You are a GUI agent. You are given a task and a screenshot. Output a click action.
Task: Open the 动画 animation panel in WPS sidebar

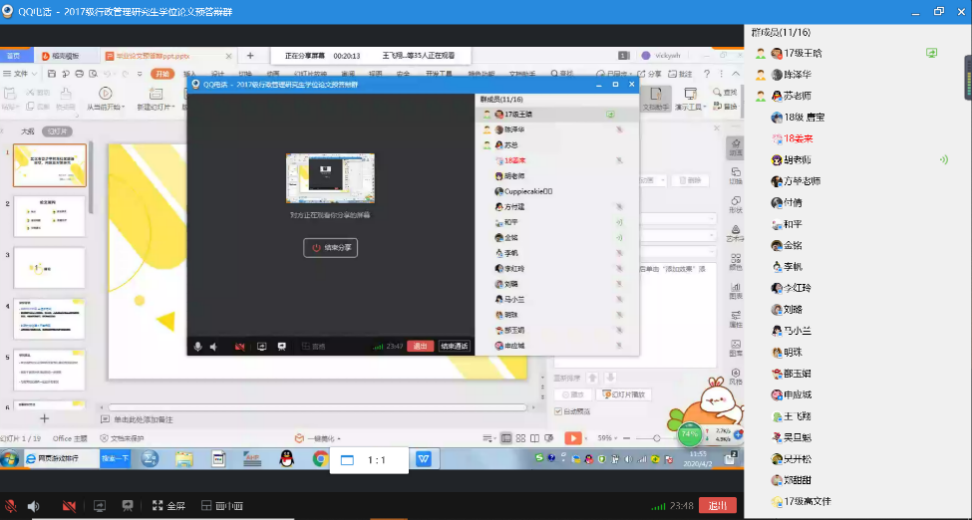(735, 148)
